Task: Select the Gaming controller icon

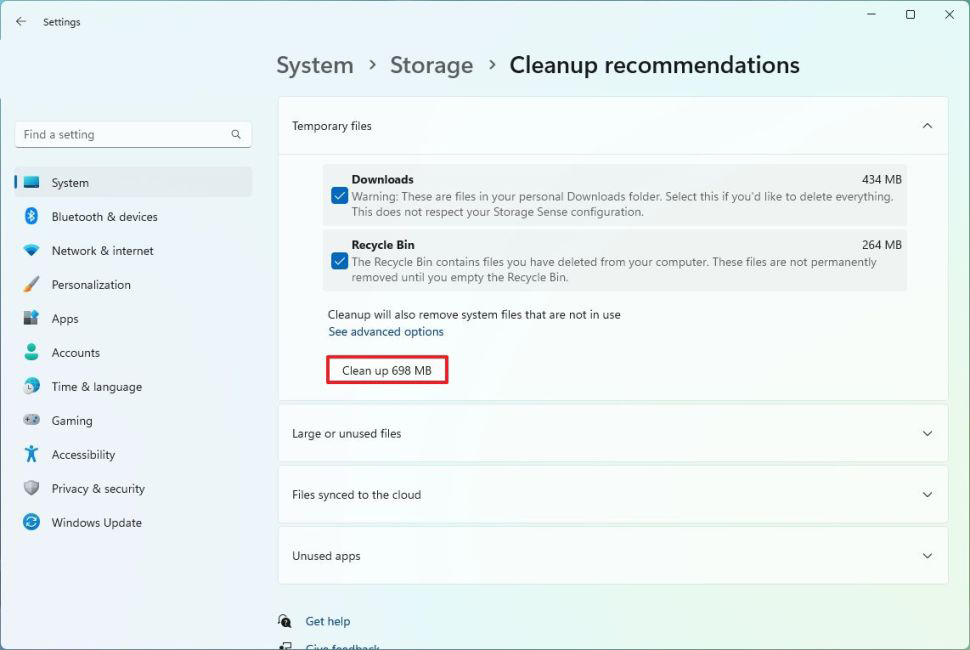Action: click(31, 421)
